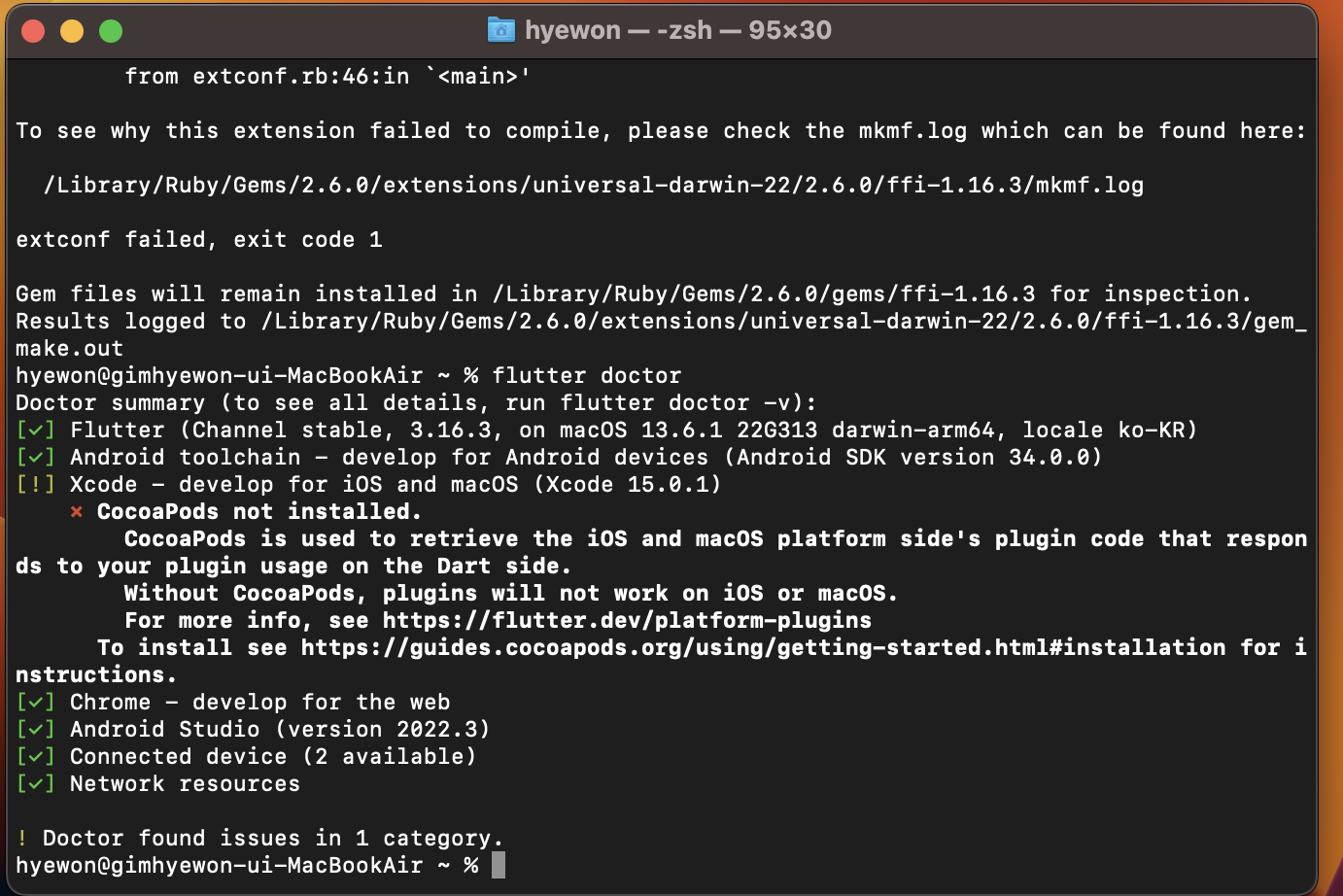This screenshot has height=896, width=1343.
Task: Click the home folder icon in the title bar
Action: tap(500, 30)
